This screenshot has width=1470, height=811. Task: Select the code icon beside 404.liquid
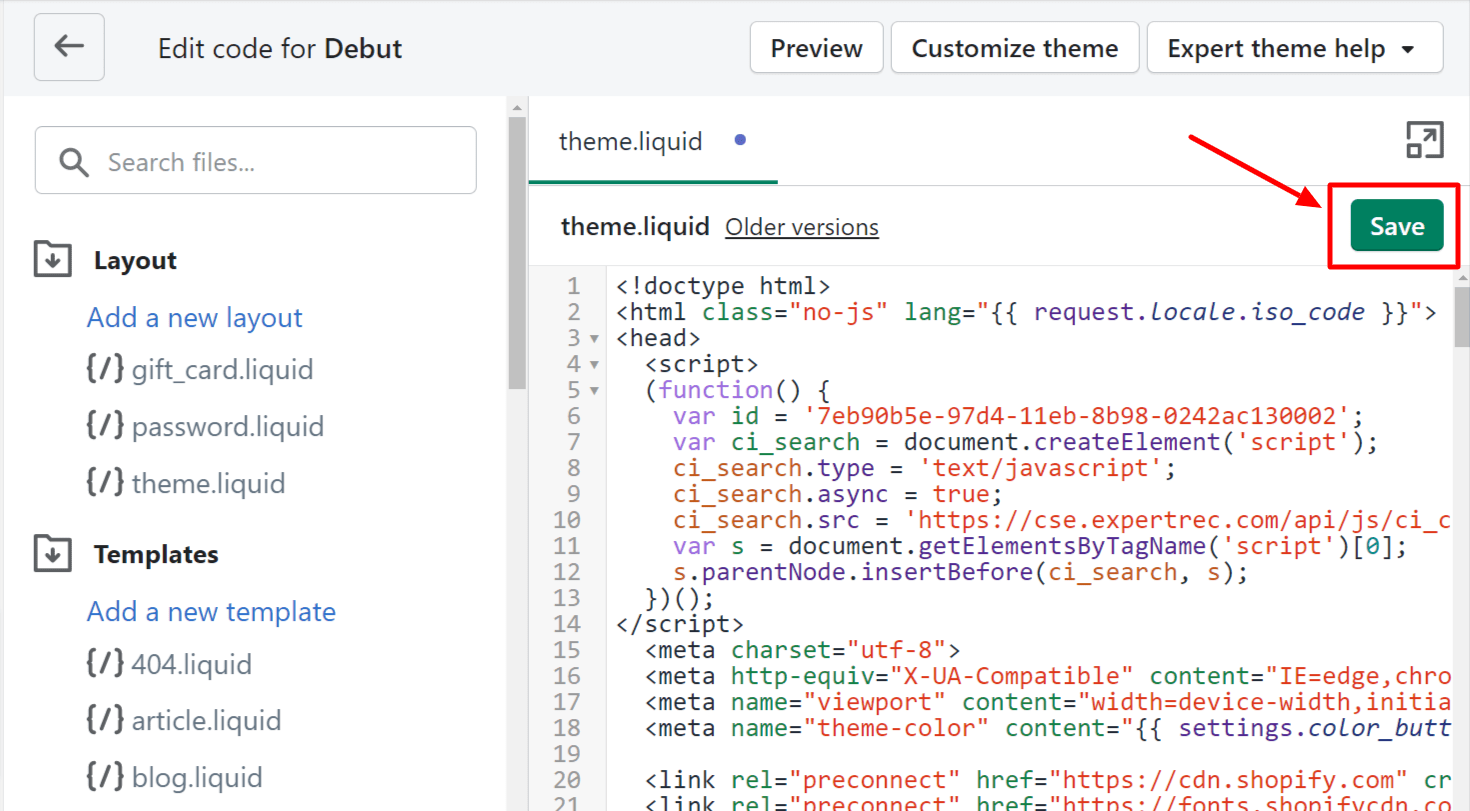coord(104,663)
